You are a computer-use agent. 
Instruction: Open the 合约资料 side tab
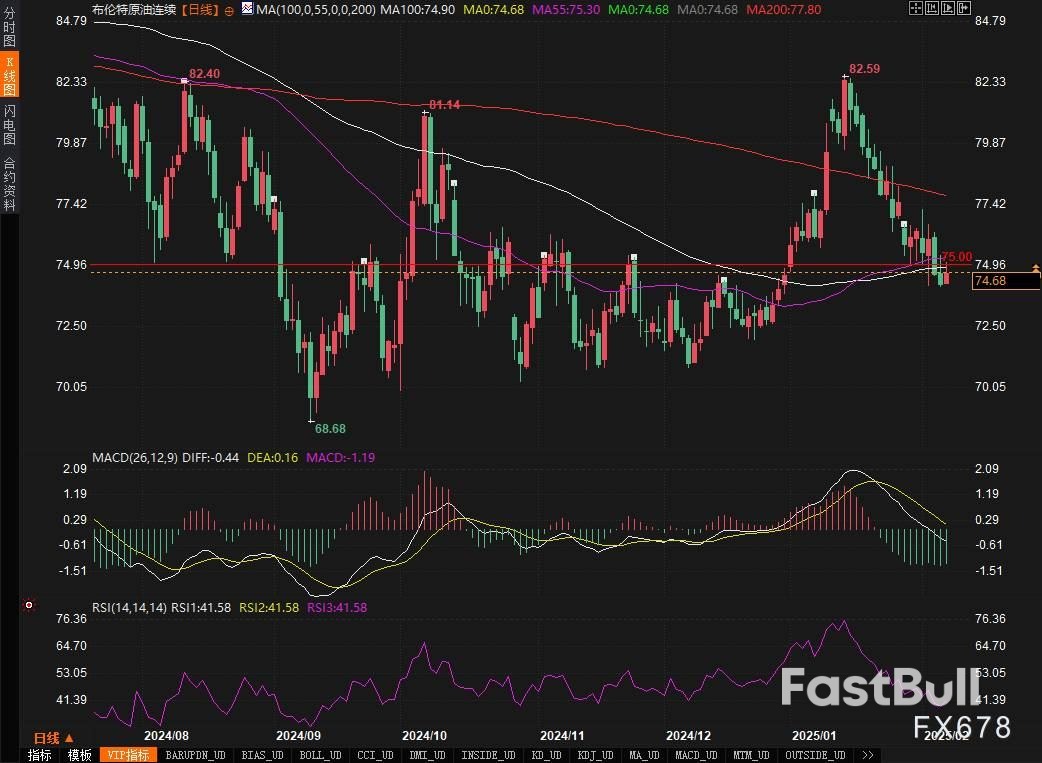click(9, 184)
